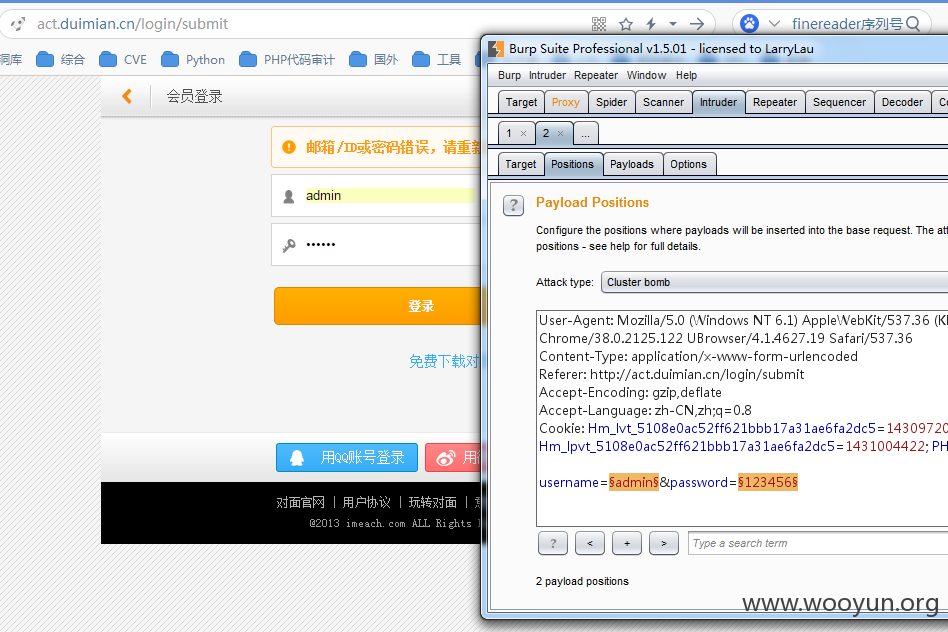Select the Intruder tool tab
948x632 pixels.
pos(718,102)
